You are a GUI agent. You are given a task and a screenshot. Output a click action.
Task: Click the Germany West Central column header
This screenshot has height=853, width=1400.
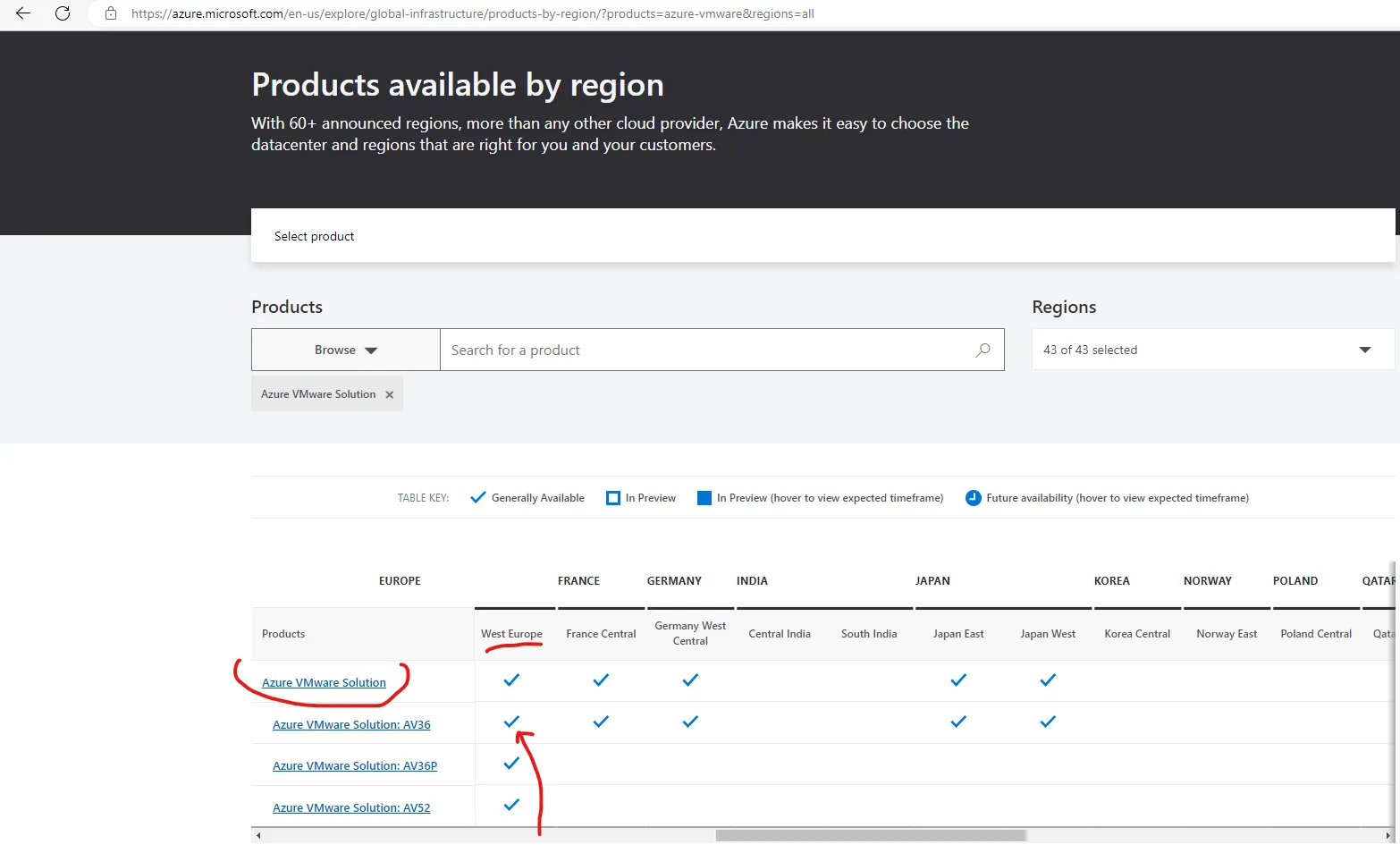tap(690, 633)
